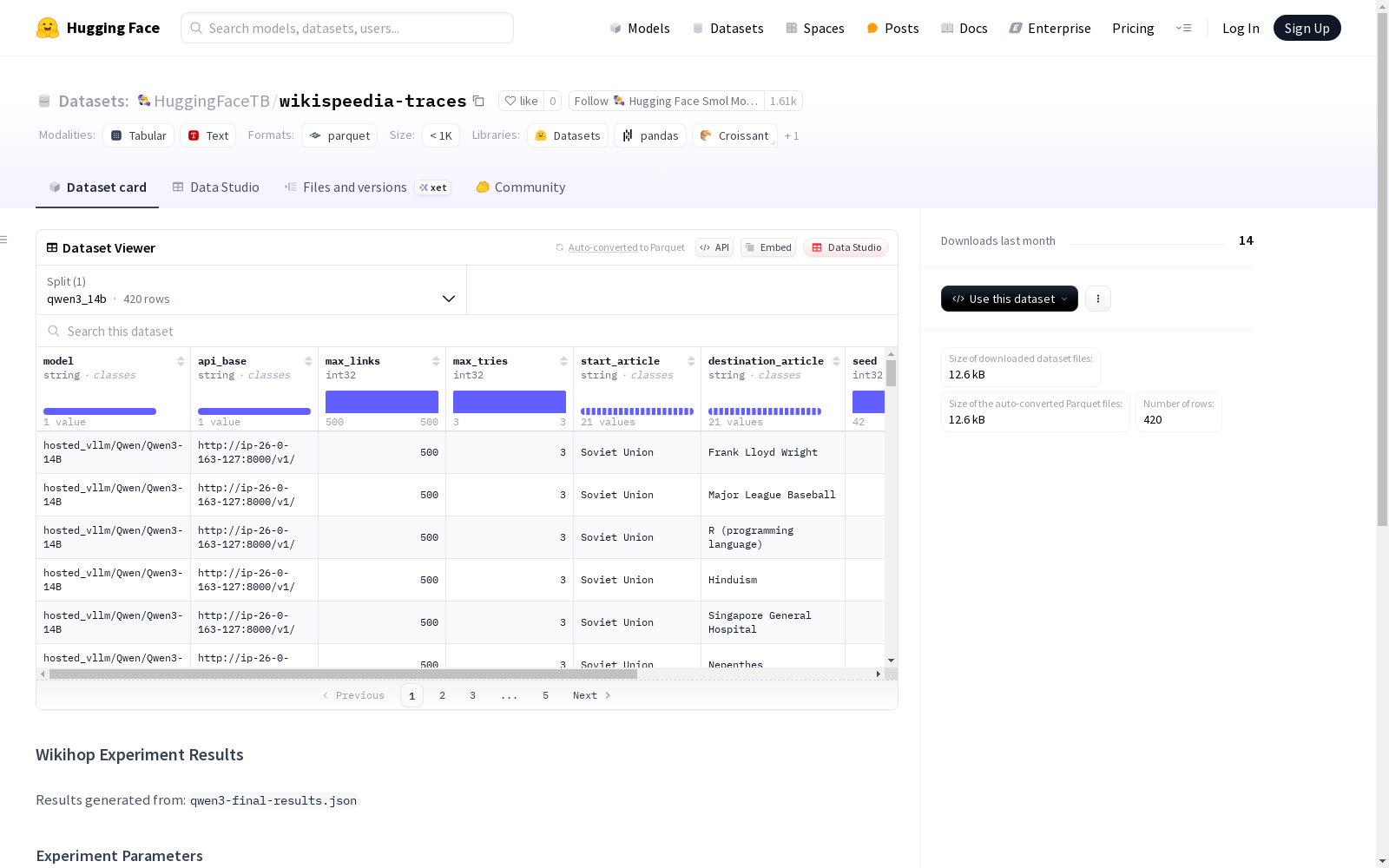Sort by the model column arrows
The image size is (1389, 868).
(181, 361)
